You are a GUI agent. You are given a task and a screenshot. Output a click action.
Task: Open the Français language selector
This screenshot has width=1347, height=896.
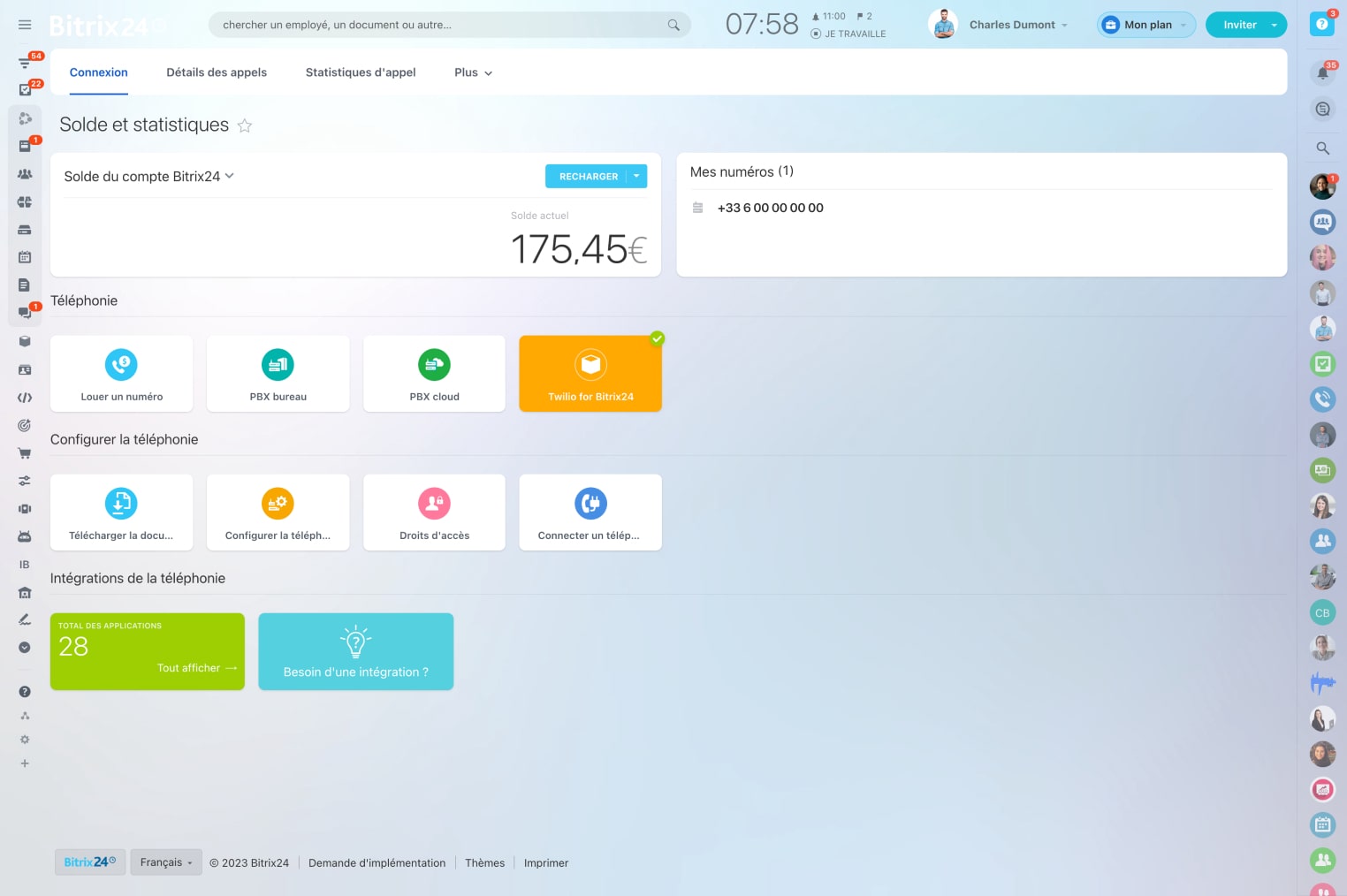(166, 862)
